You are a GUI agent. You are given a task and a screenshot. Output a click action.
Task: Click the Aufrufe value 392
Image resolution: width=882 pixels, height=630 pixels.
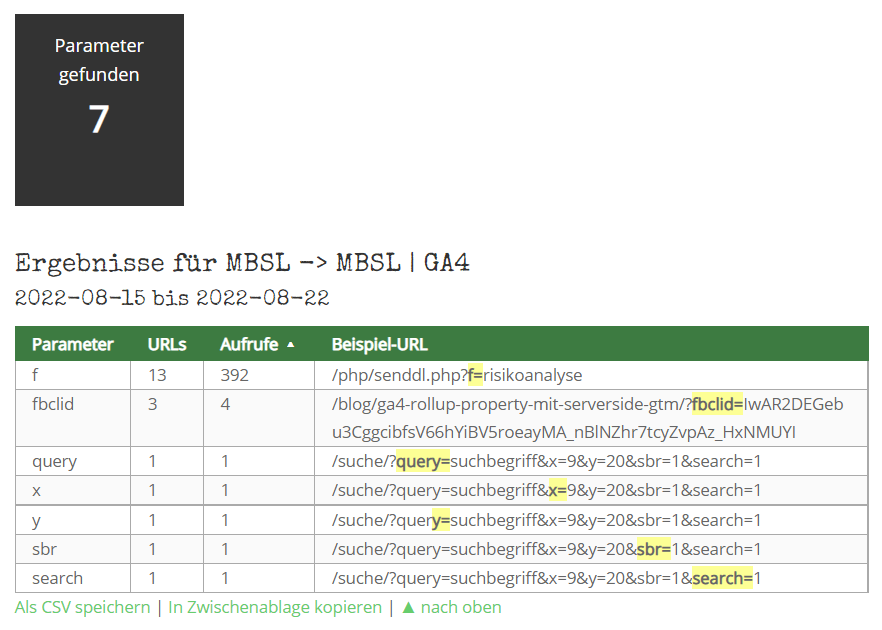tap(234, 375)
